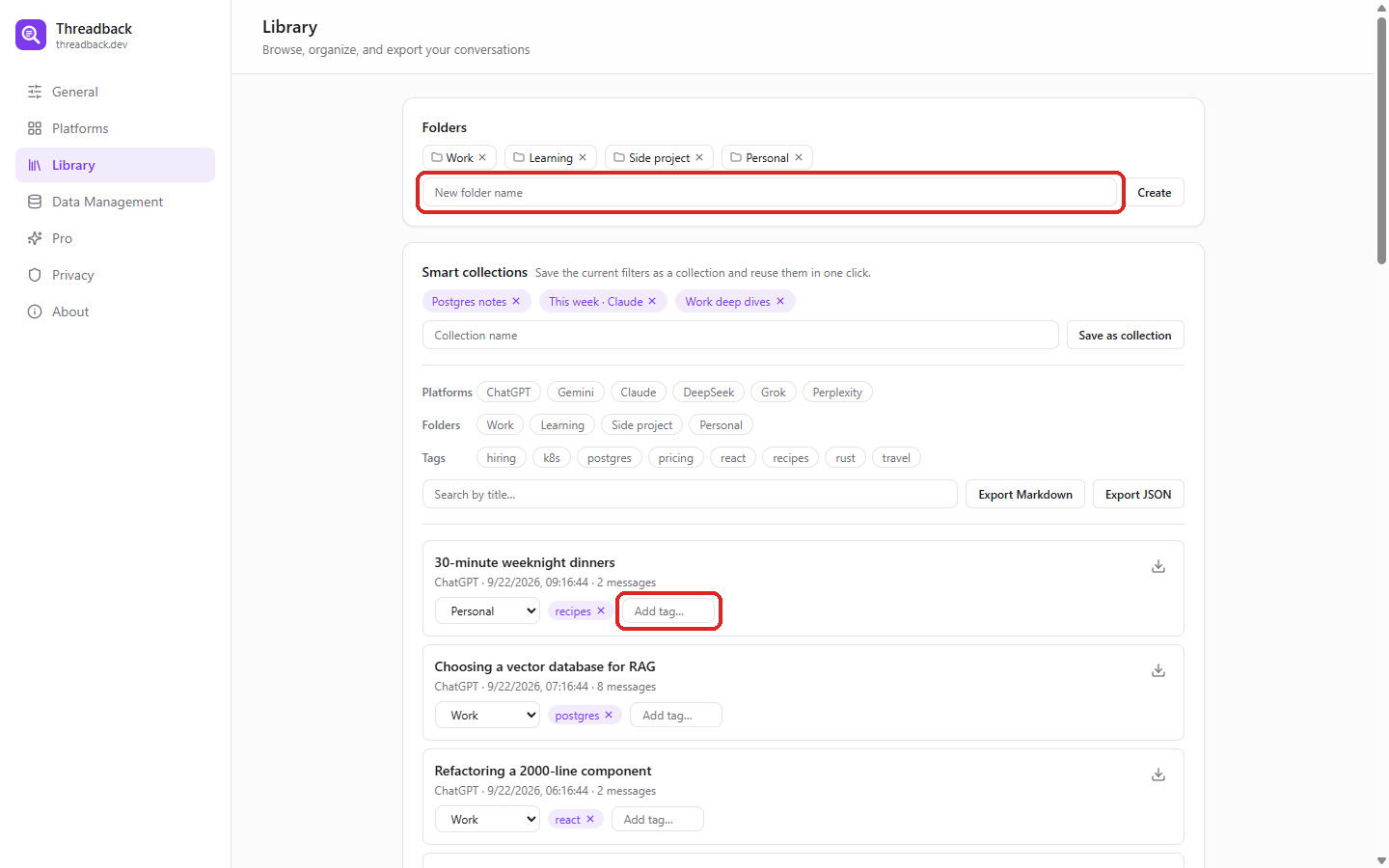Apply the Postgres notes smart collection
This screenshot has width=1389, height=868.
[469, 301]
